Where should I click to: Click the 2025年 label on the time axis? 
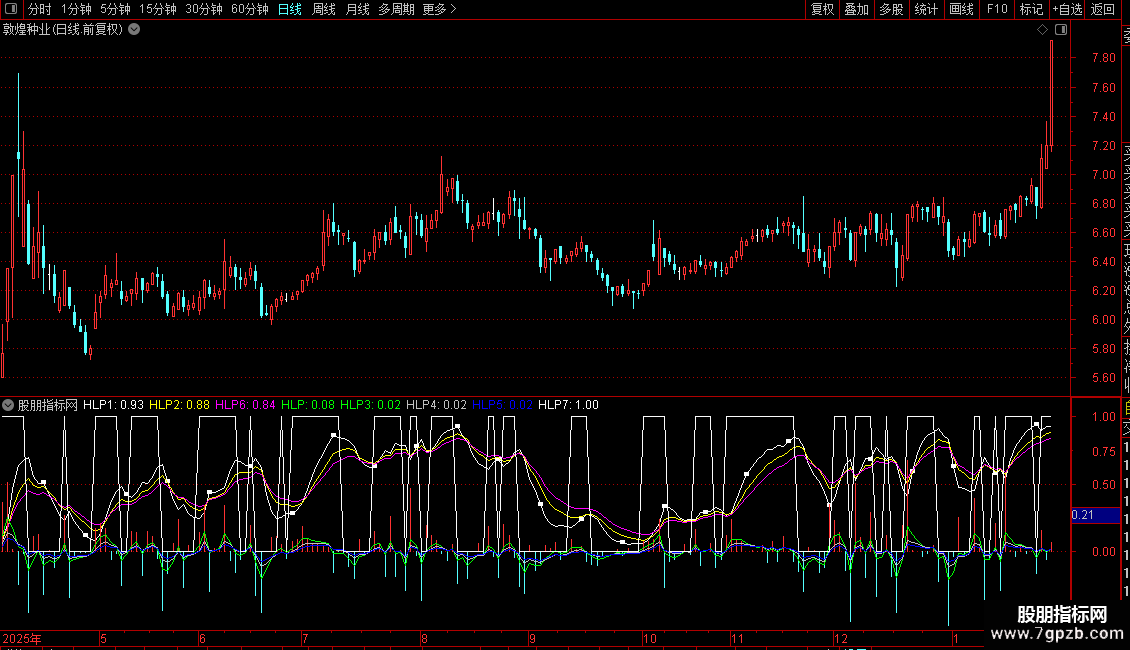[x=22, y=638]
